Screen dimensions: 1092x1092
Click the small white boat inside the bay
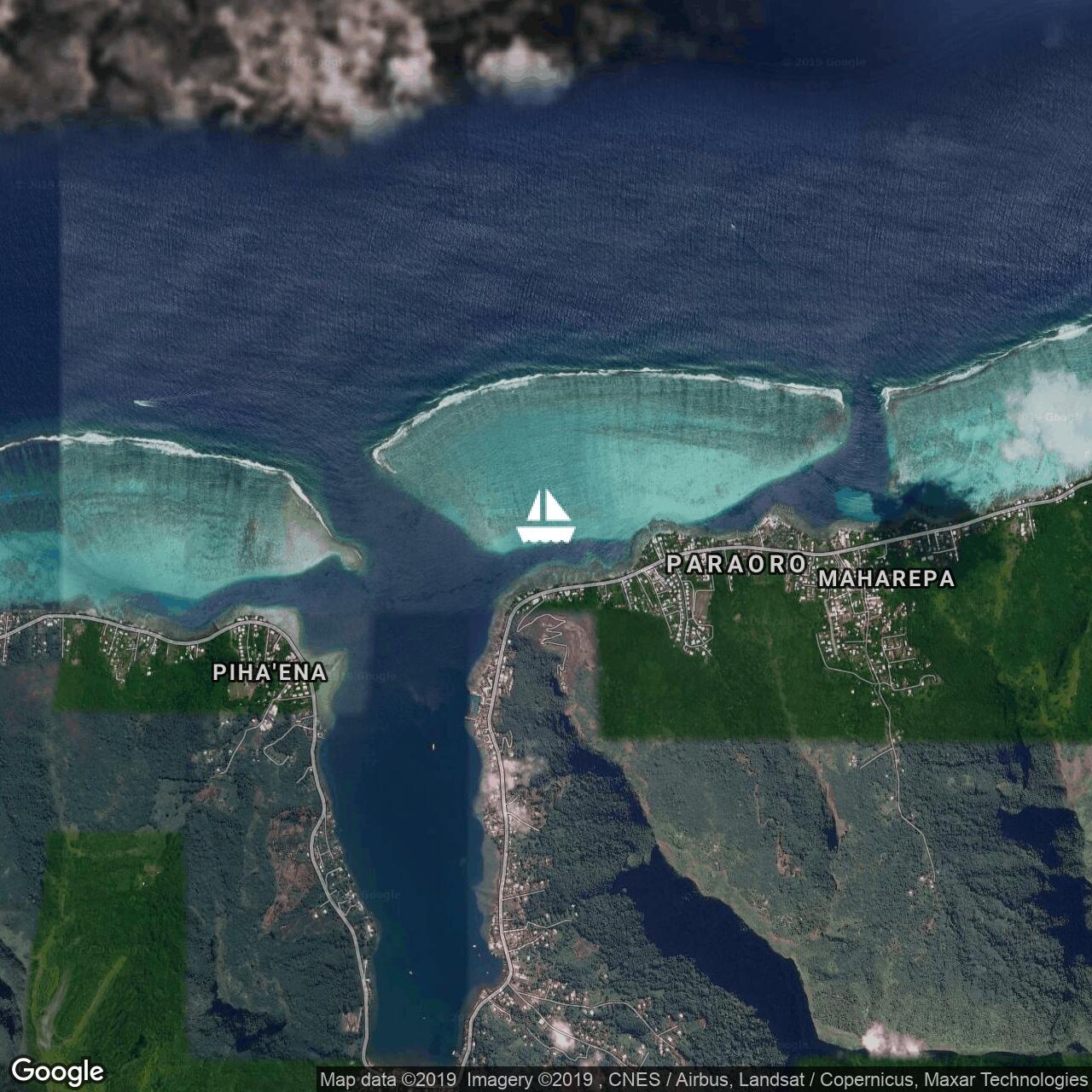pos(433,747)
